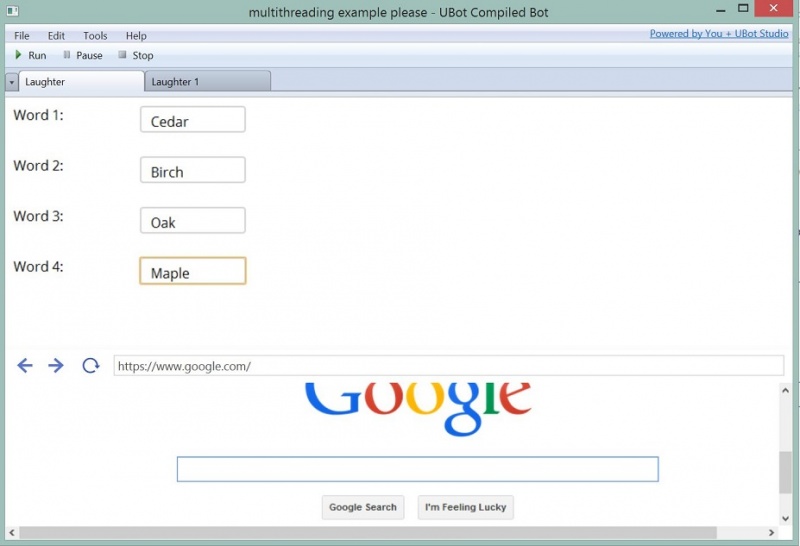Pause the bot from the toolbar
The height and width of the screenshot is (546, 800).
83,55
